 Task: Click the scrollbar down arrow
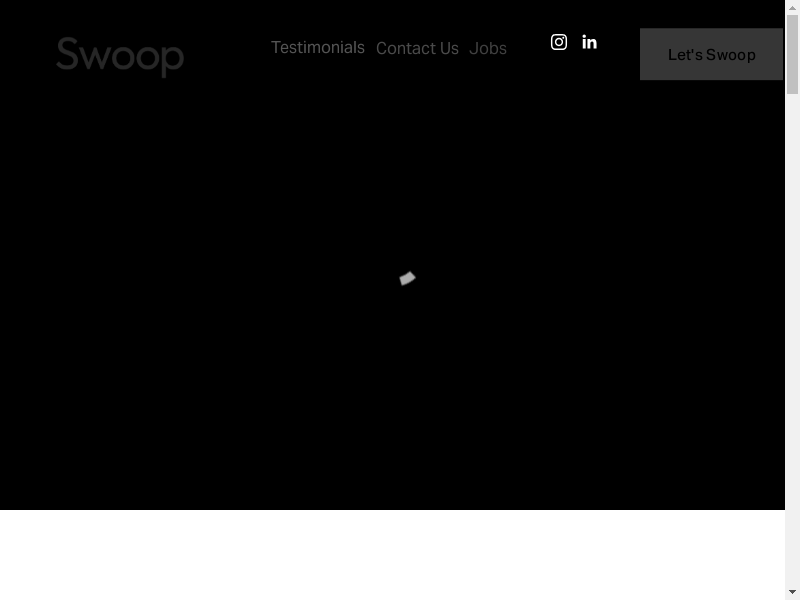(x=792, y=592)
